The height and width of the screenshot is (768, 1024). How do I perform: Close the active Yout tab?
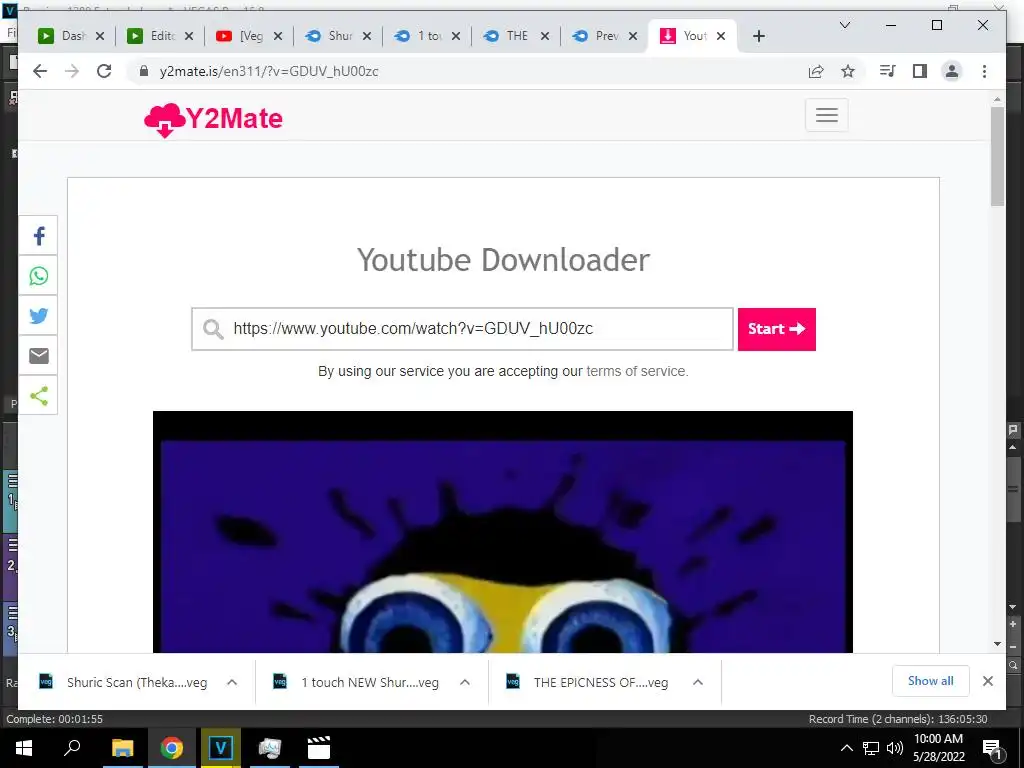coord(721,36)
